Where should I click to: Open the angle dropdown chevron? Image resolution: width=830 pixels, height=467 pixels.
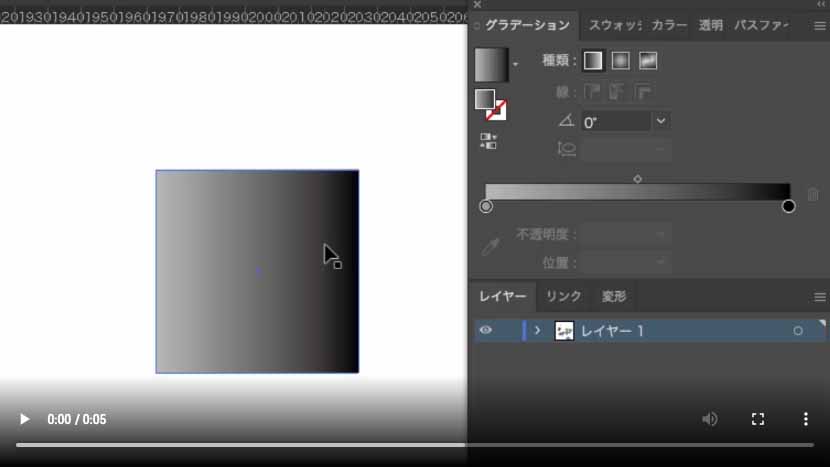point(661,121)
